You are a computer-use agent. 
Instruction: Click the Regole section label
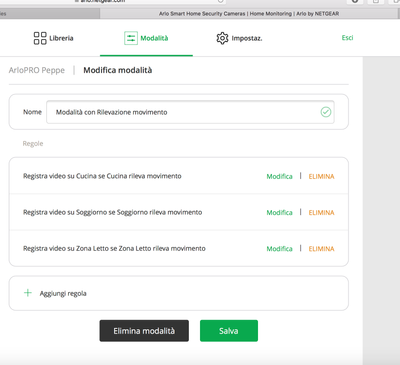(33, 143)
